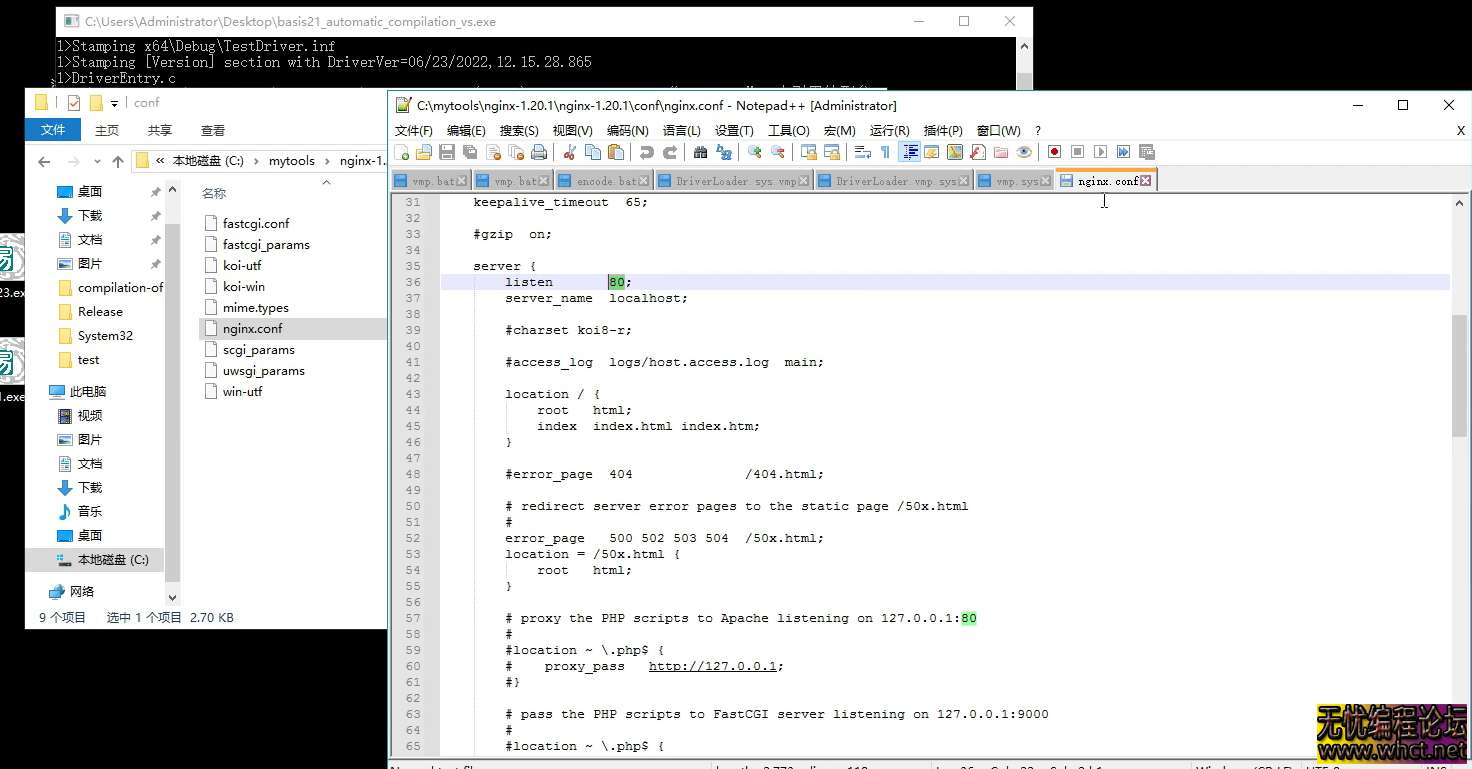Open the 搜索(S) menu in Notepad++
The height and width of the screenshot is (769, 1472).
pos(518,130)
